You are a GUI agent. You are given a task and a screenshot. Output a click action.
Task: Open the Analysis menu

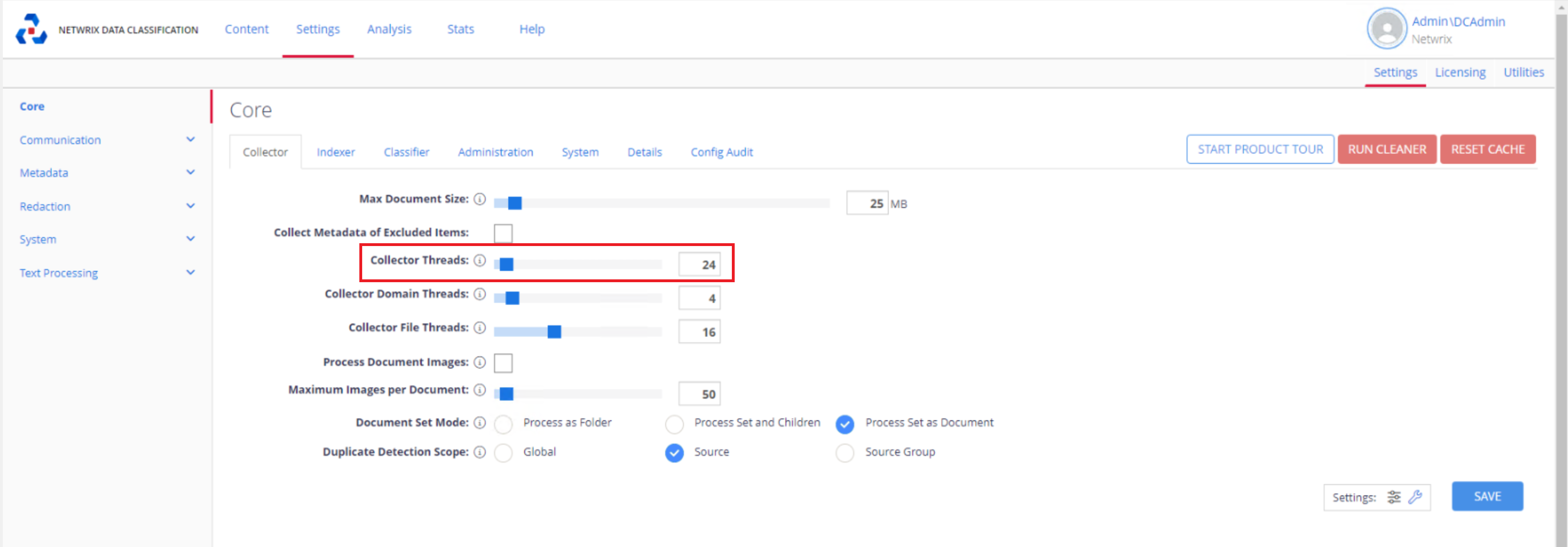pos(389,29)
